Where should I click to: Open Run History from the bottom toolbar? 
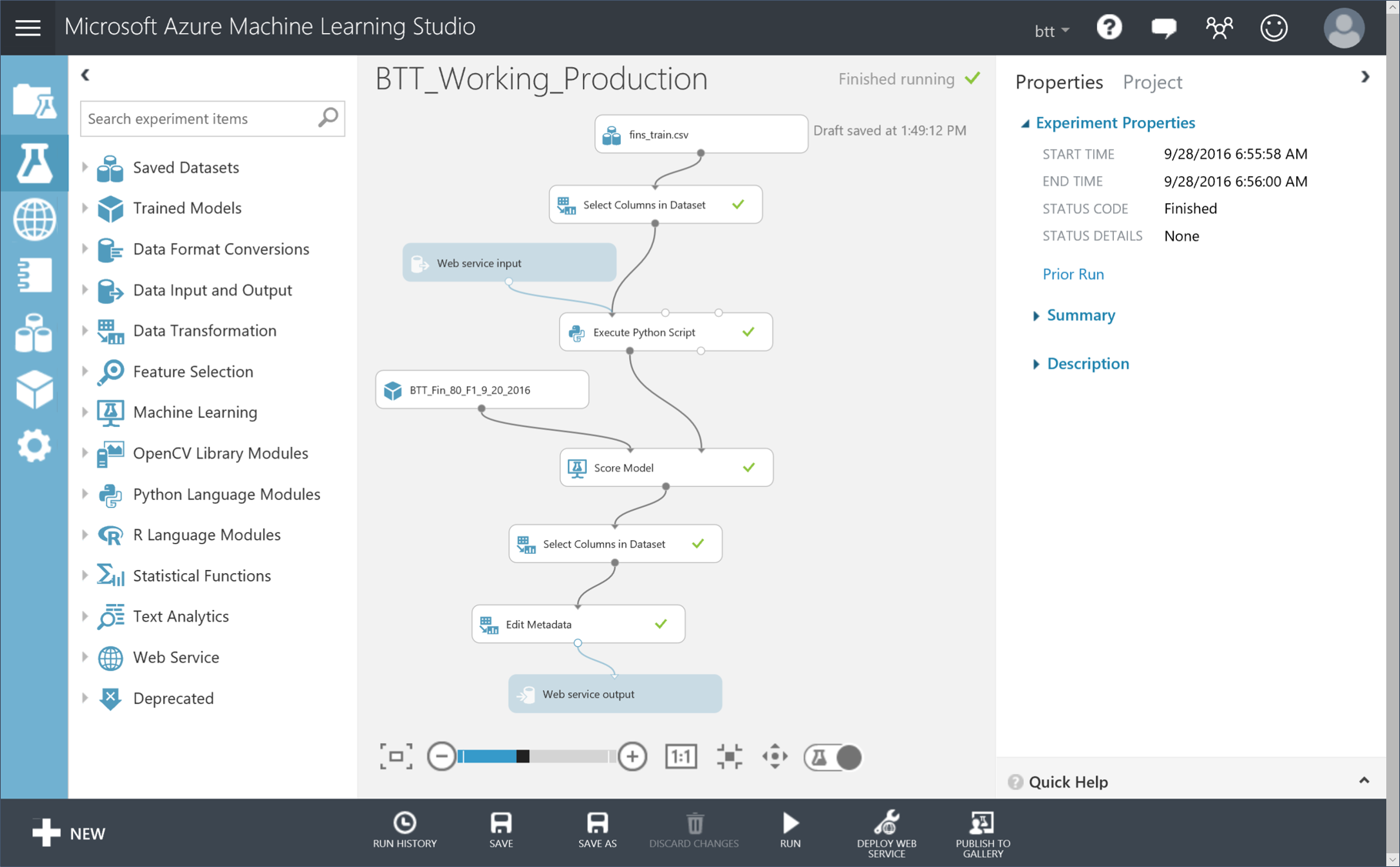click(405, 831)
